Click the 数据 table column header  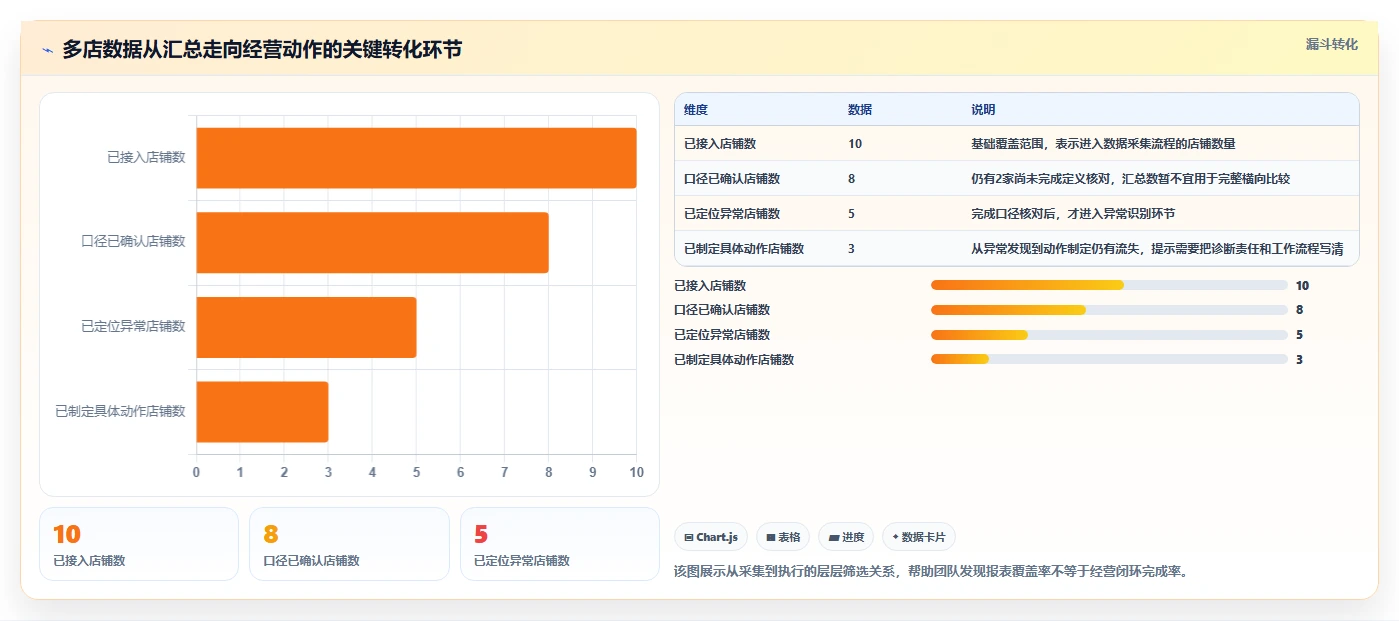pos(860,109)
